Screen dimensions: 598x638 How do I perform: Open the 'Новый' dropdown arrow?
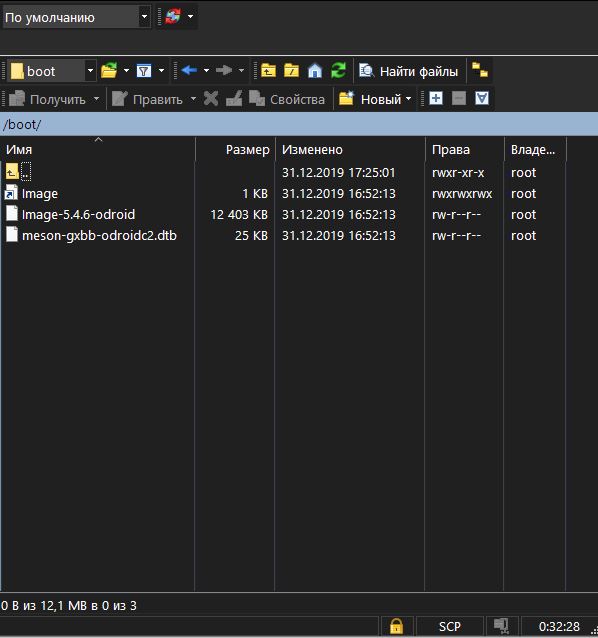tap(408, 99)
